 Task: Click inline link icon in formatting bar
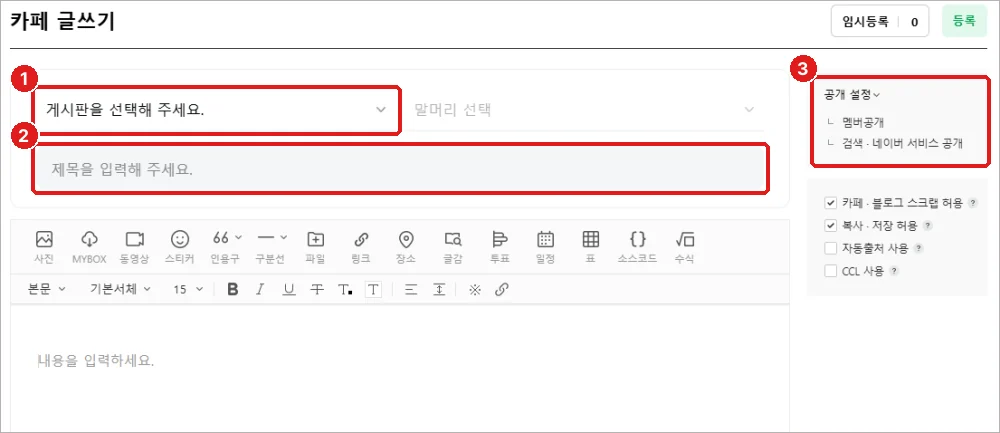pyautogui.click(x=502, y=290)
